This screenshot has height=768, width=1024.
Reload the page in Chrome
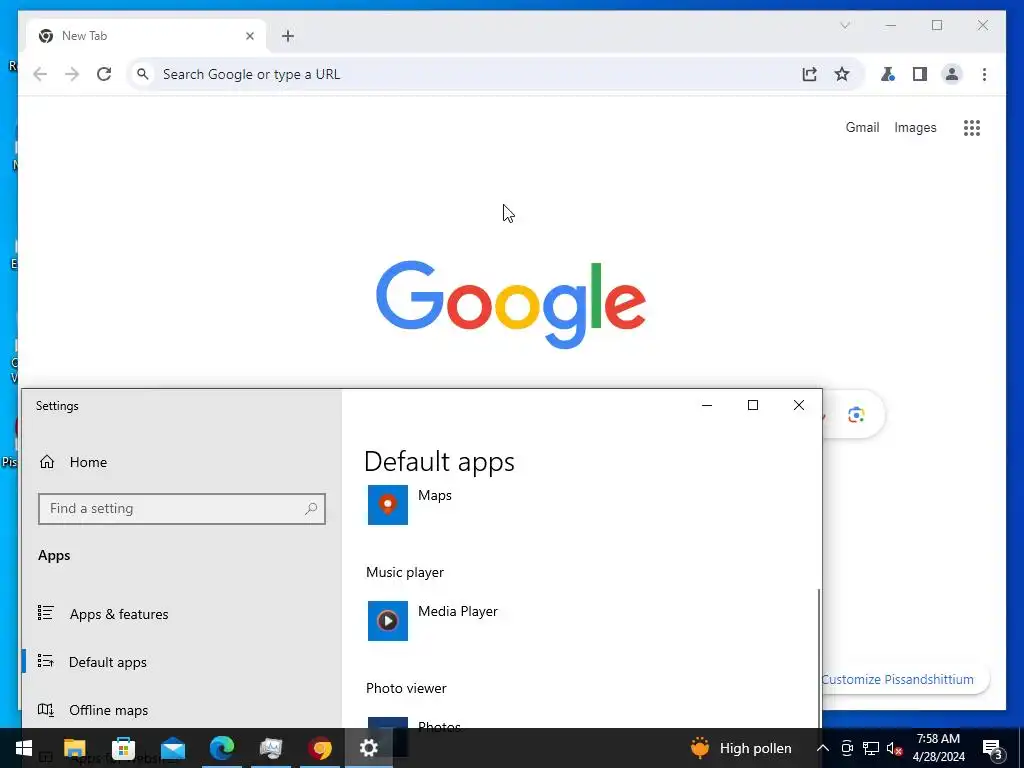(104, 74)
